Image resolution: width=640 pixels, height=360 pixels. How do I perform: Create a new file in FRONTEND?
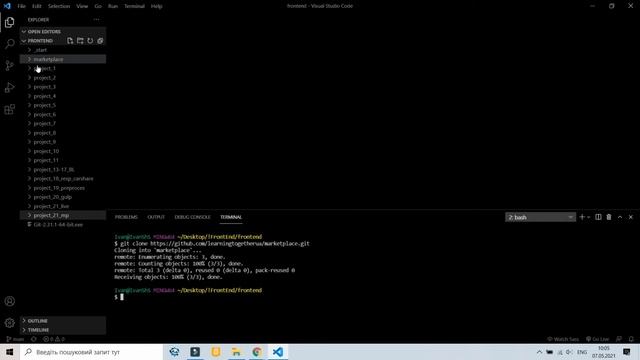[70, 41]
